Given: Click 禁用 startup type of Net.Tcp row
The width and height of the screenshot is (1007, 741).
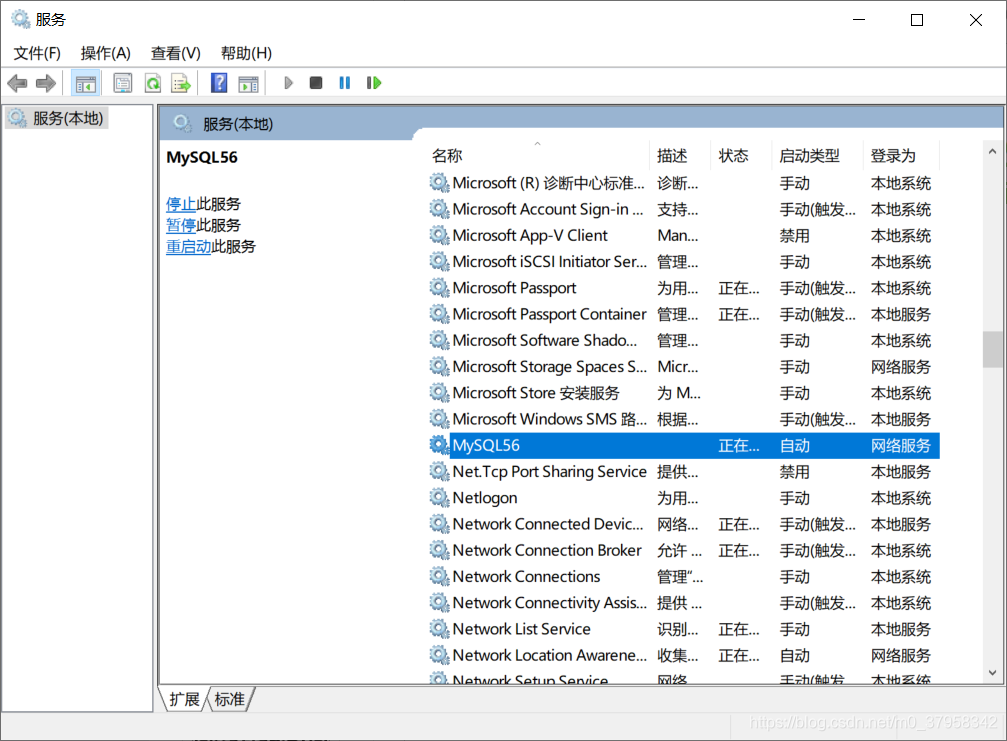Looking at the screenshot, I should coord(794,472).
